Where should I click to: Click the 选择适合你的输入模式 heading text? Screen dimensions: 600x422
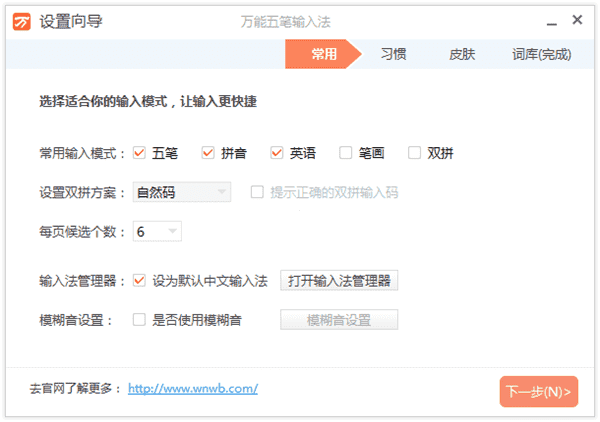[148, 101]
